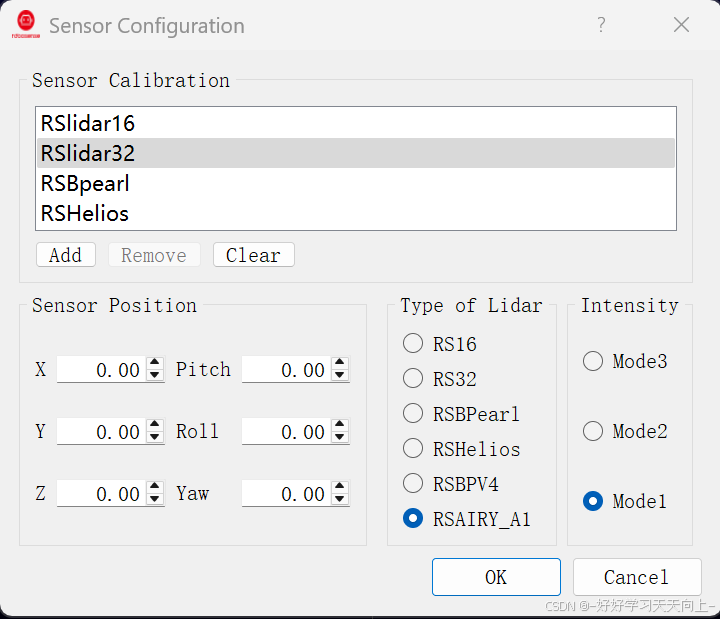Decrease the Pitch value with down arrow
The height and width of the screenshot is (619, 720).
tap(341, 376)
